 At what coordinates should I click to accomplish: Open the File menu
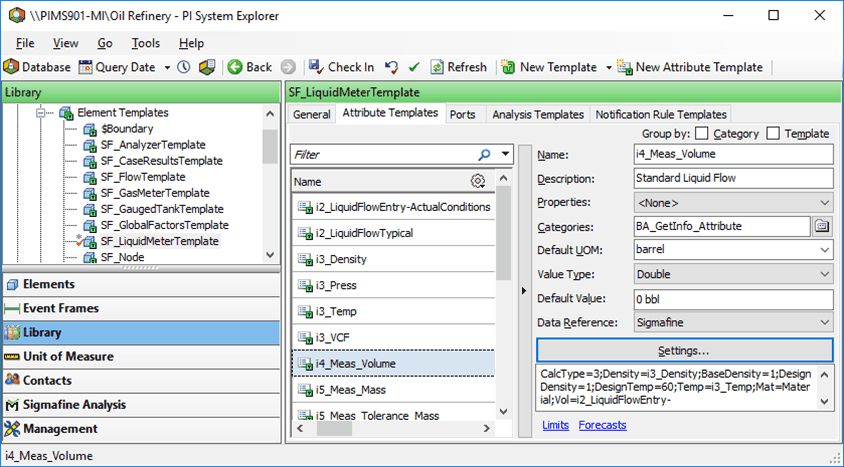tap(25, 43)
